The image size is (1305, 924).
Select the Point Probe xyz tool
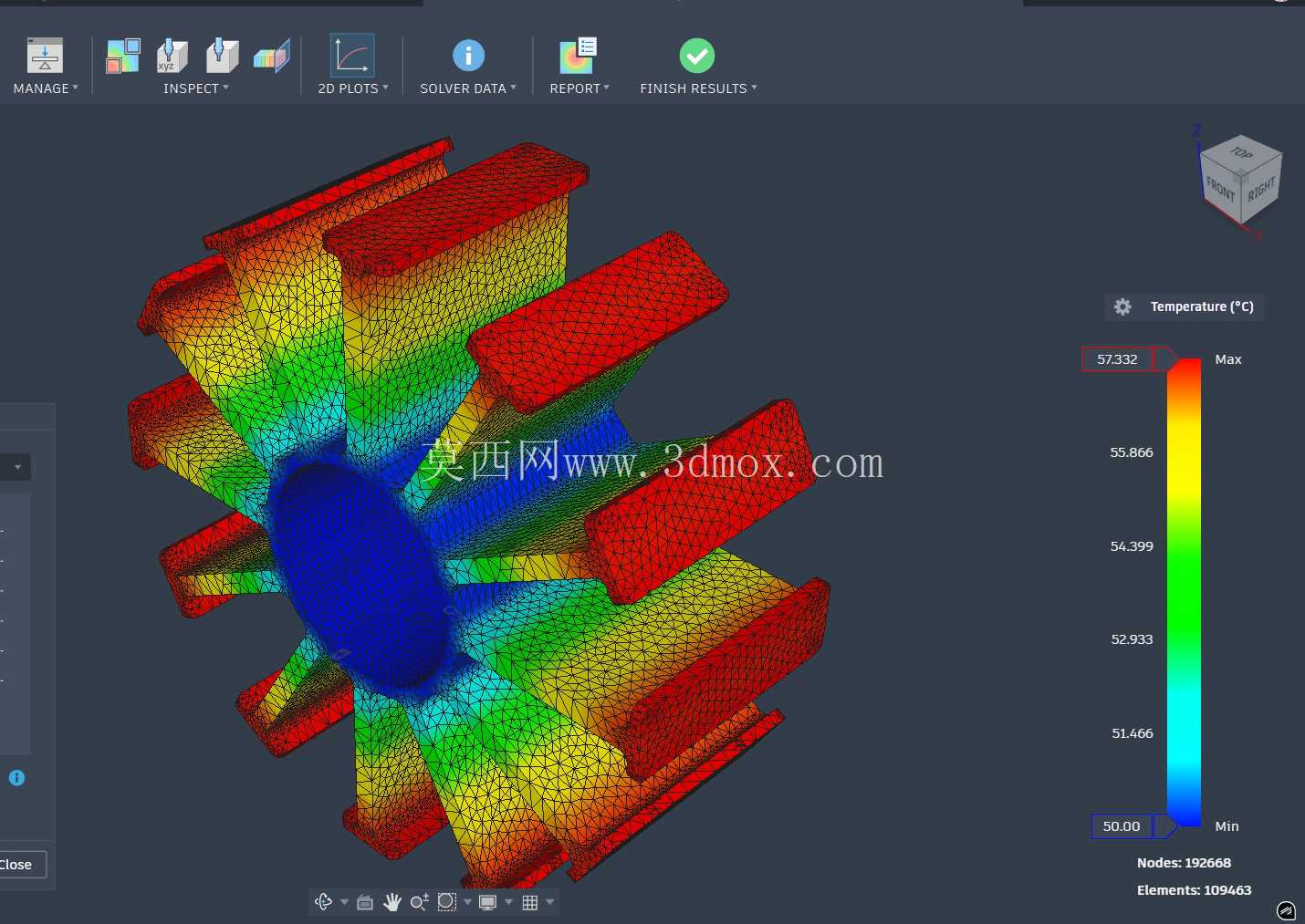click(172, 56)
